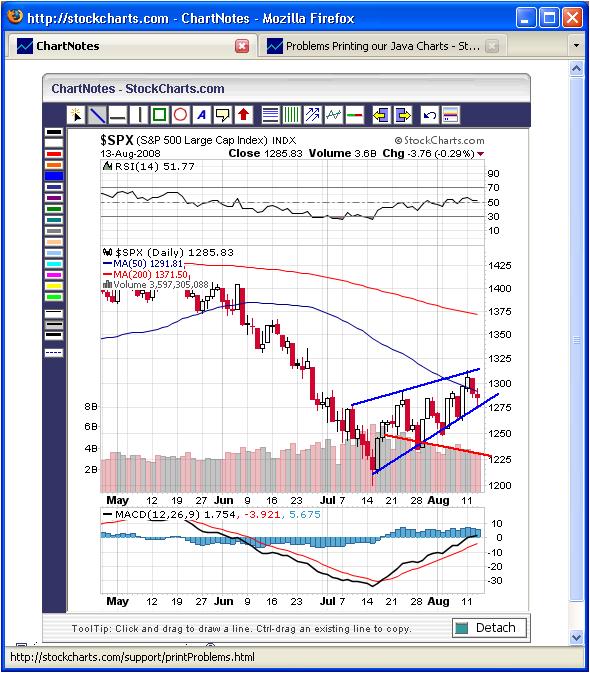
Task: Select the zigzag line study tool
Action: pos(333,115)
